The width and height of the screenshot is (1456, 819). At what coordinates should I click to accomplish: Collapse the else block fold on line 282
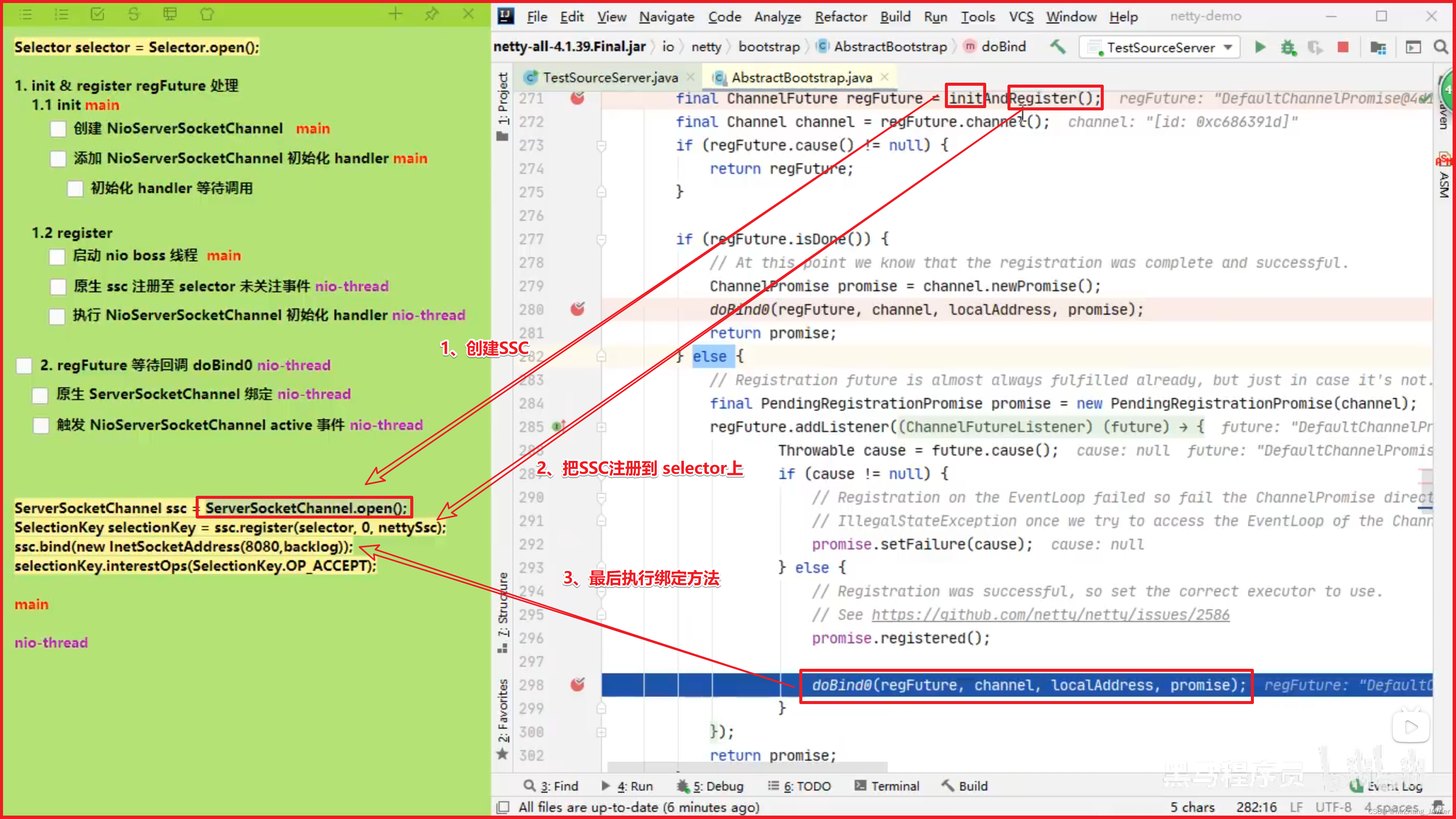pos(601,356)
